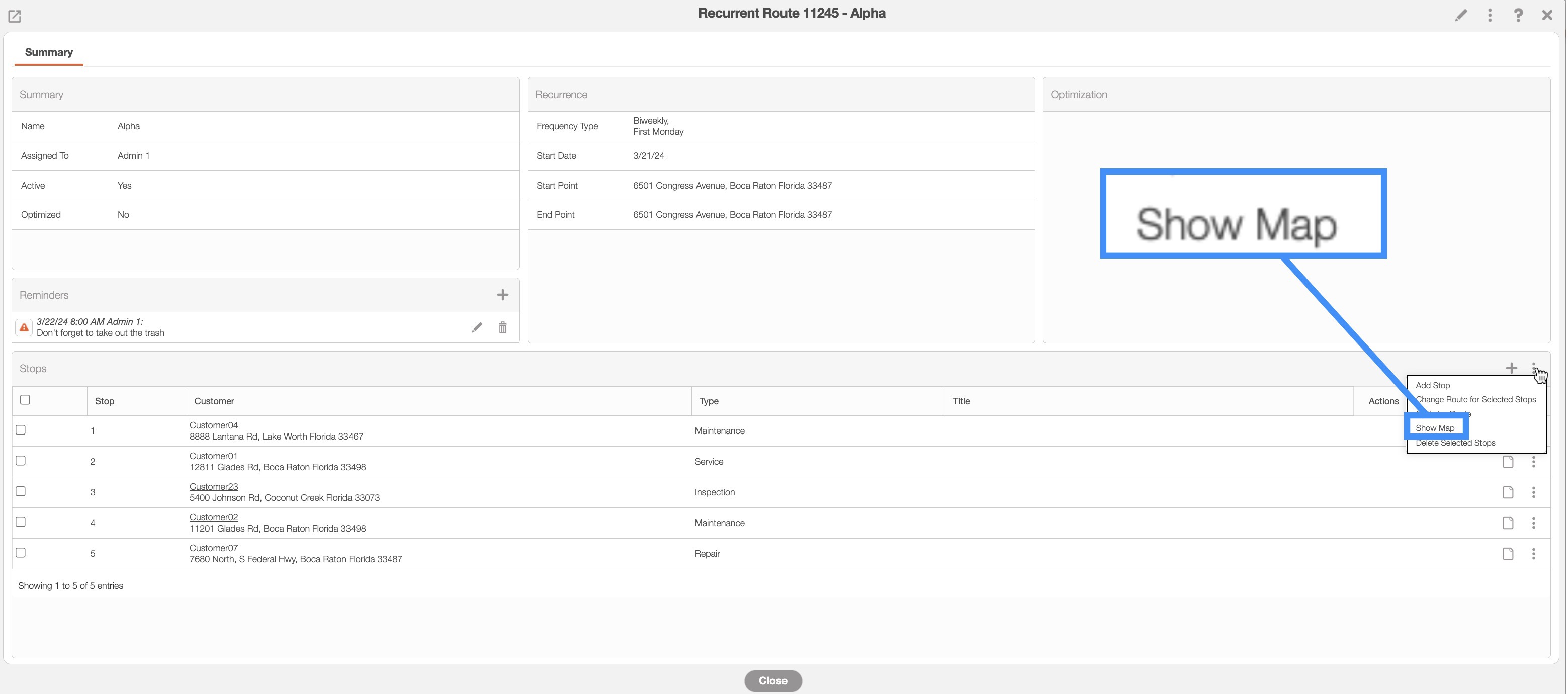Select Add Stop in the dropdown menu
1568x694 pixels.
[x=1432, y=385]
